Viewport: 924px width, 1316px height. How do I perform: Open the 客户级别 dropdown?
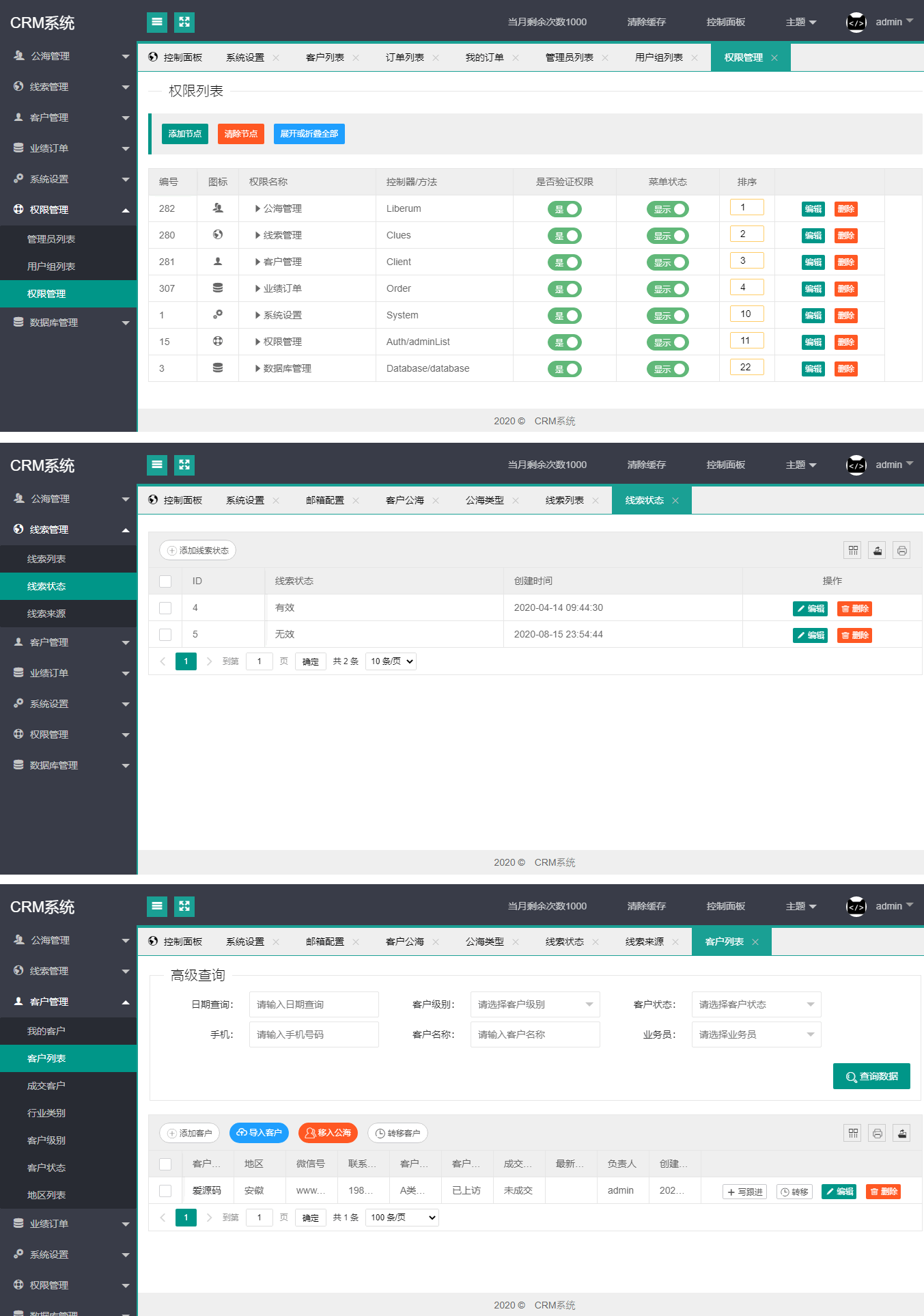tap(535, 1004)
